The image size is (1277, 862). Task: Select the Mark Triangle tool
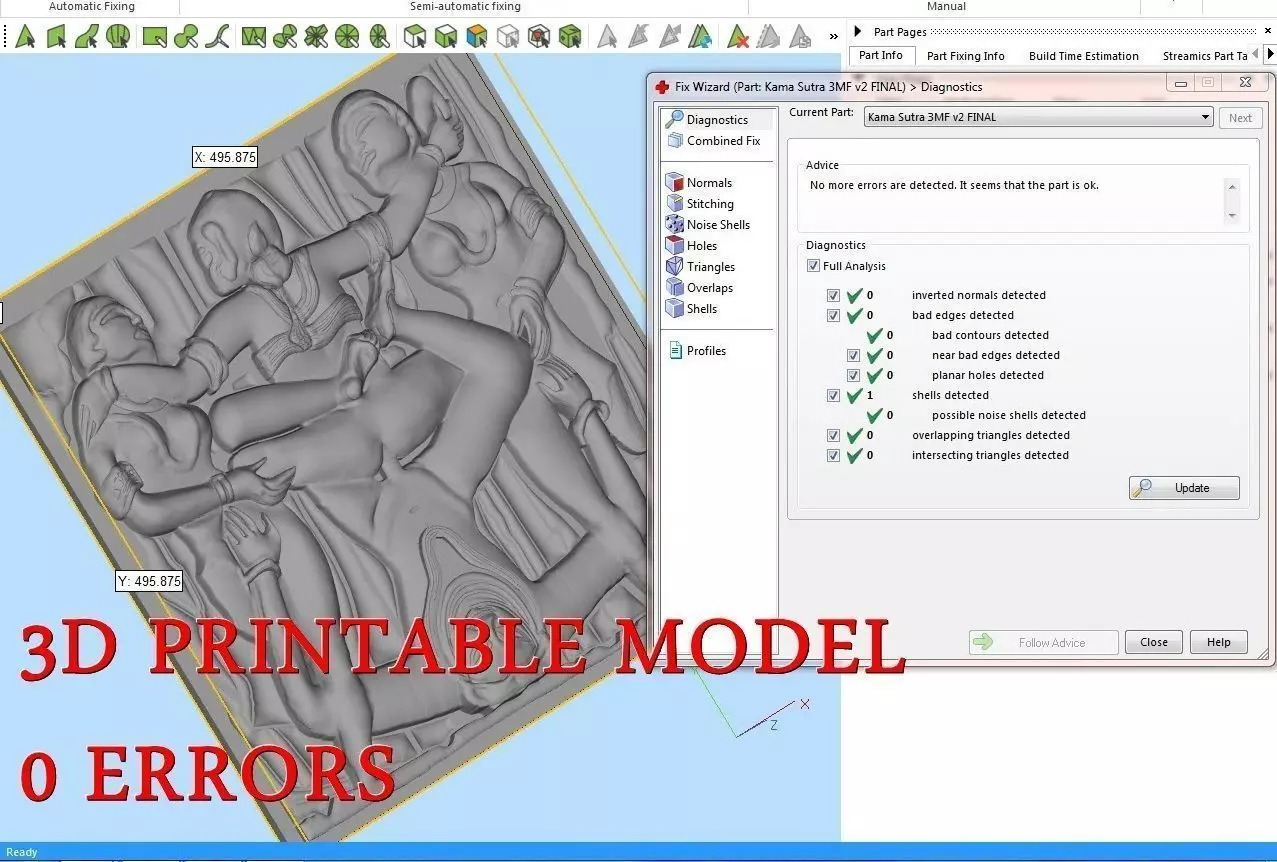coord(25,38)
